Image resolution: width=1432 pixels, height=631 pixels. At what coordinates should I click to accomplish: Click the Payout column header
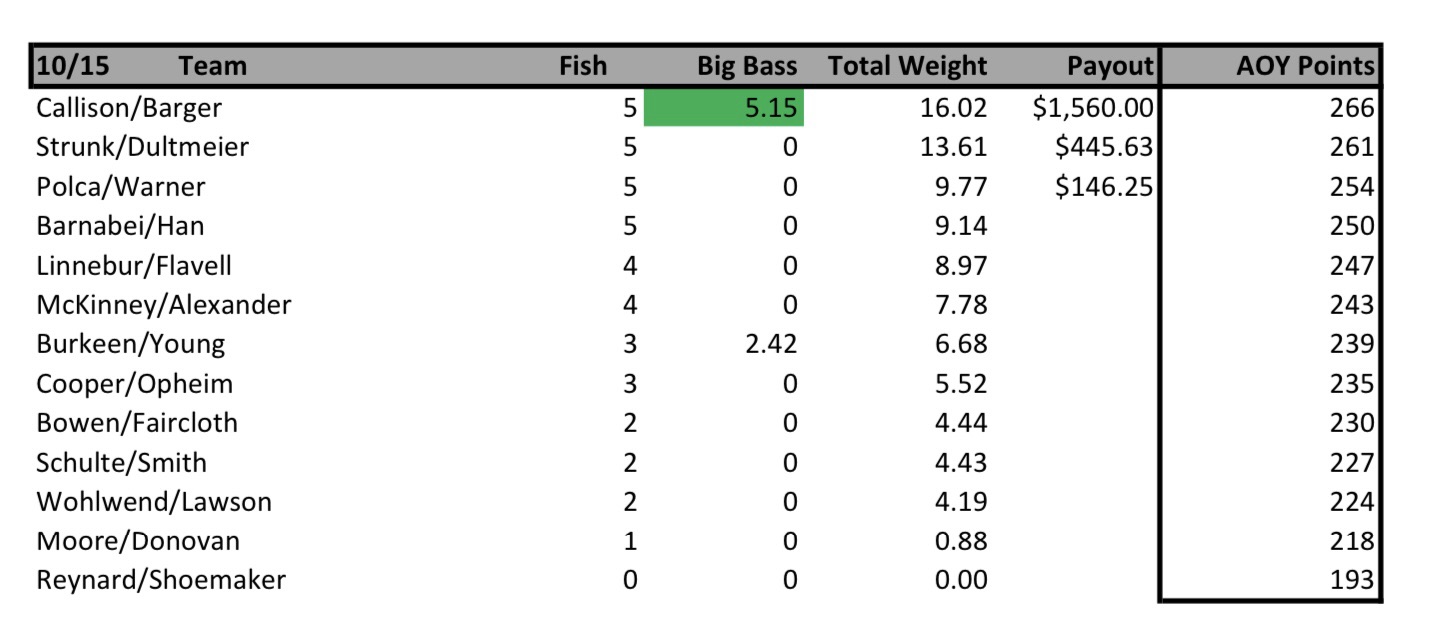pyautogui.click(x=1110, y=67)
